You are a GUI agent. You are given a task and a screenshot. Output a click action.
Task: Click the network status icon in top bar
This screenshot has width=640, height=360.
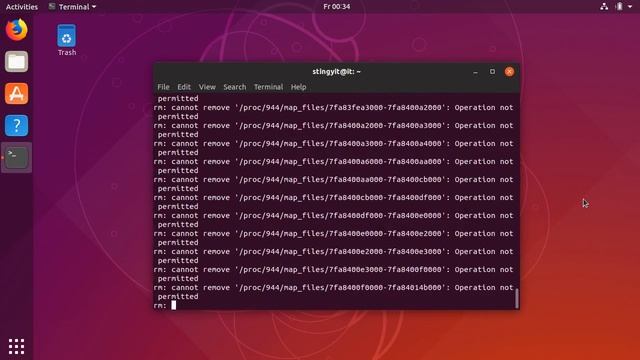604,7
